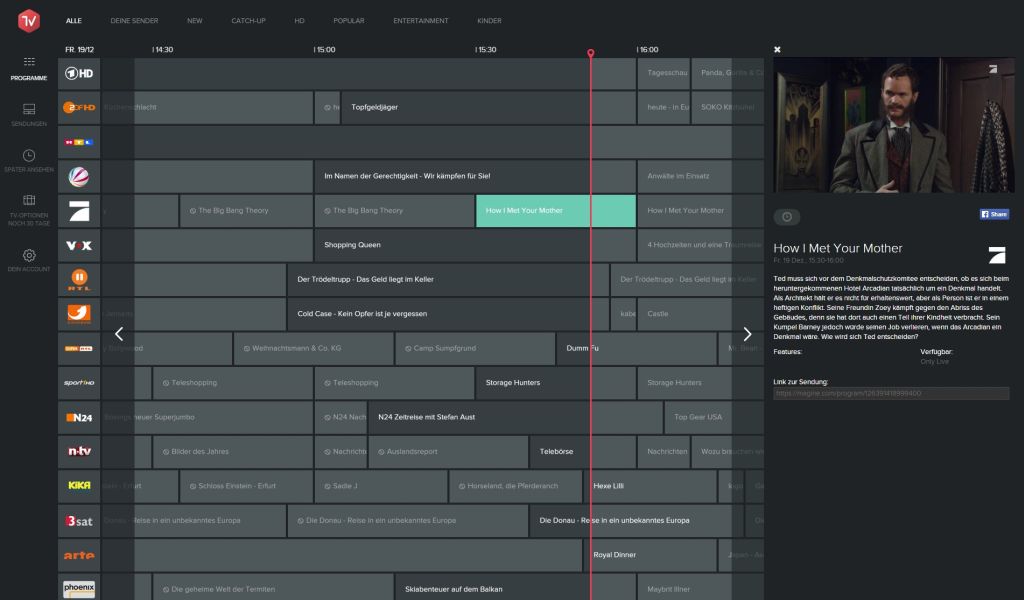1024x600 pixels.
Task: Select the phoenix channel logo
Action: pos(79,588)
